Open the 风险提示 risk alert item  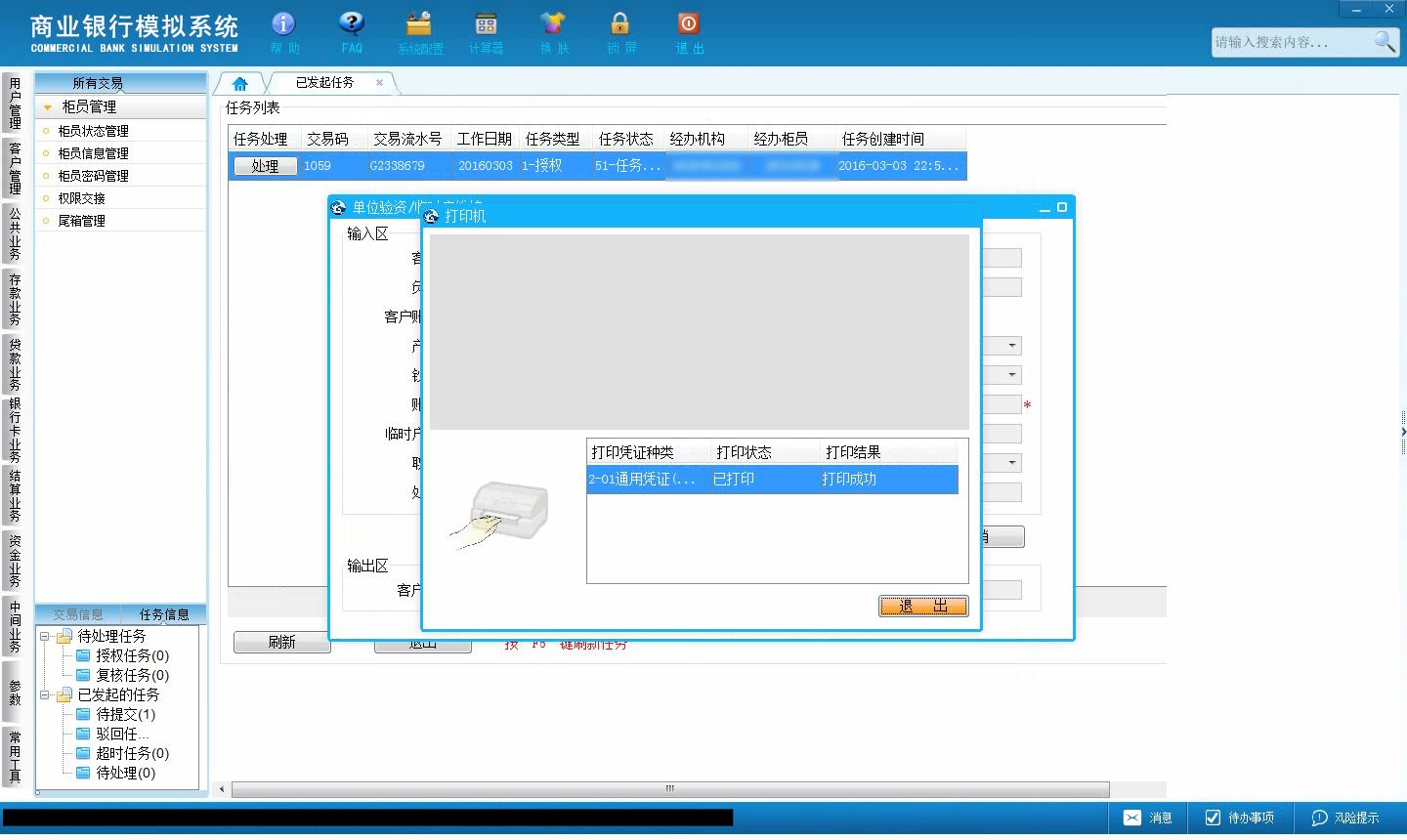click(x=1345, y=818)
